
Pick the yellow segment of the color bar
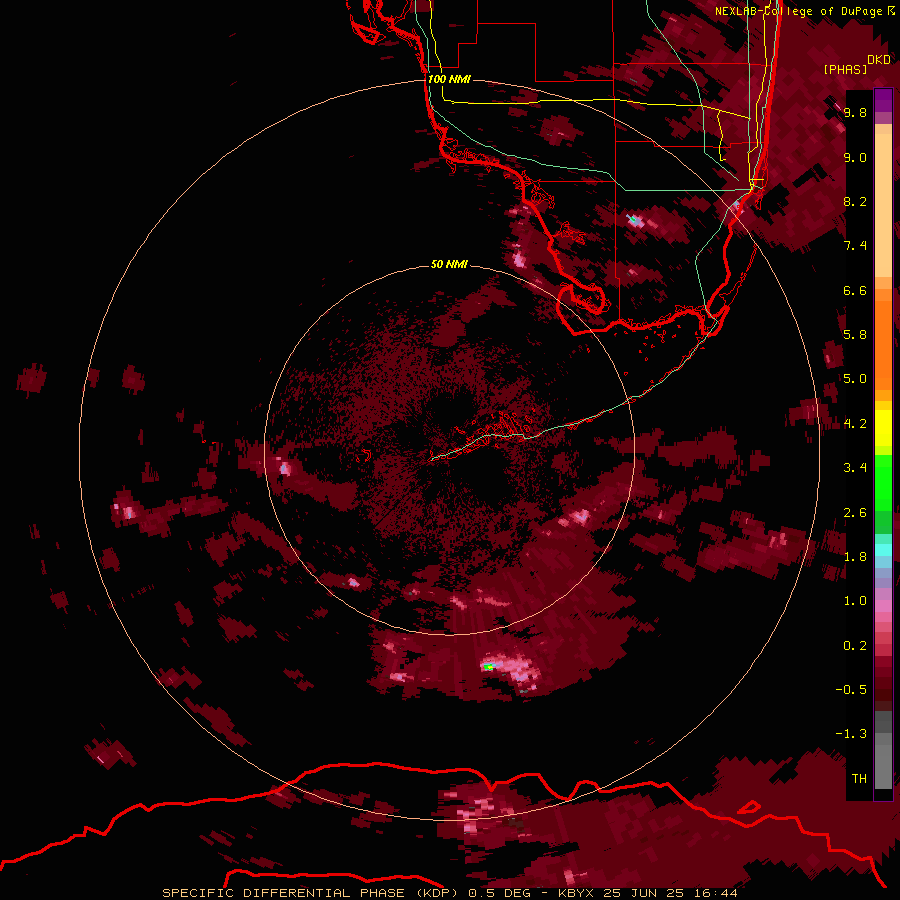(883, 428)
